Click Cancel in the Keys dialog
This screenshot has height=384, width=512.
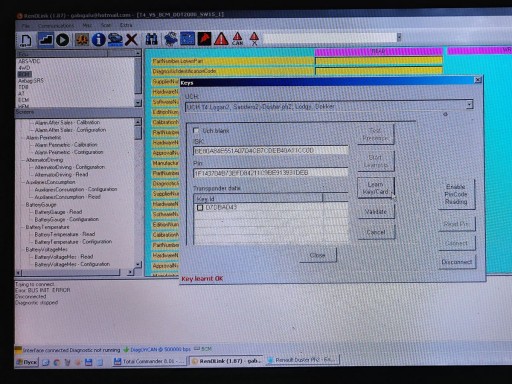pos(376,232)
